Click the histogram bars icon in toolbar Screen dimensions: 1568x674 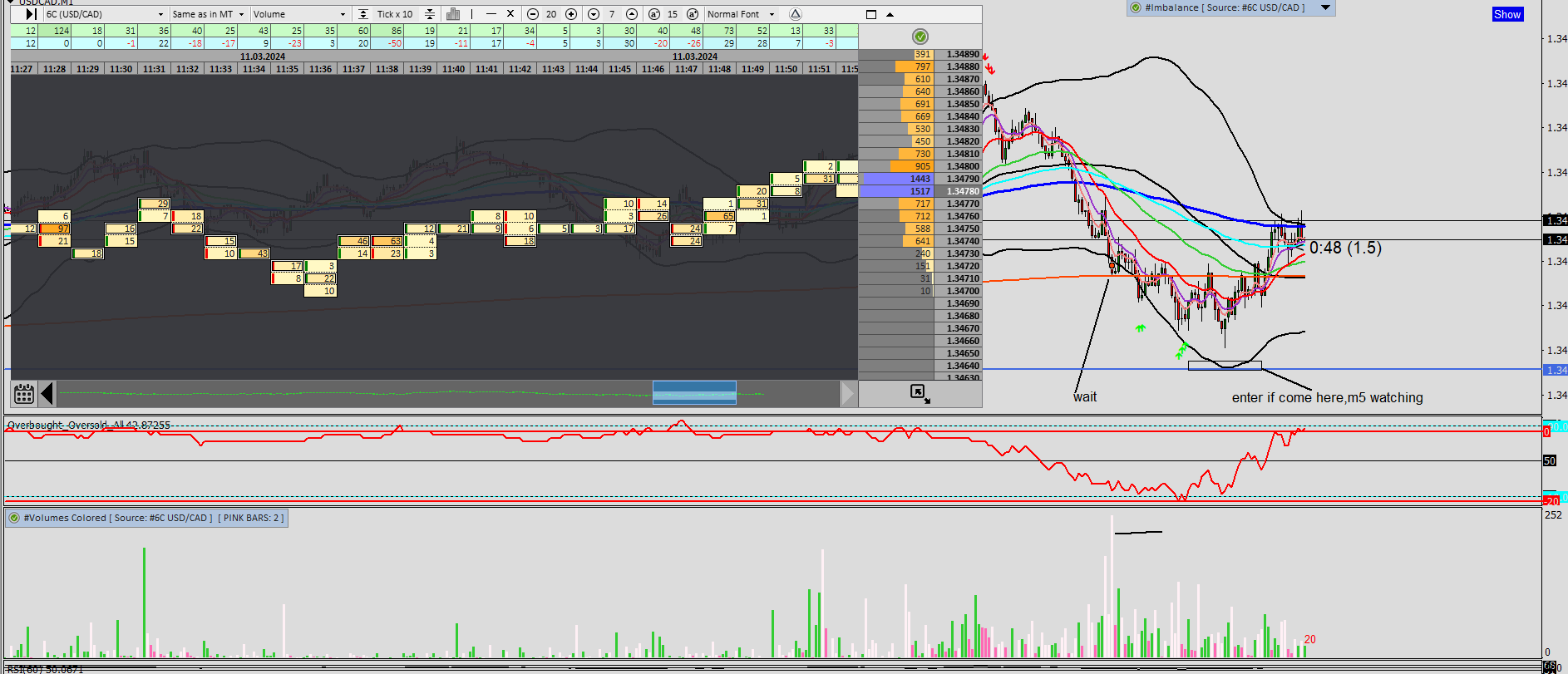click(453, 14)
